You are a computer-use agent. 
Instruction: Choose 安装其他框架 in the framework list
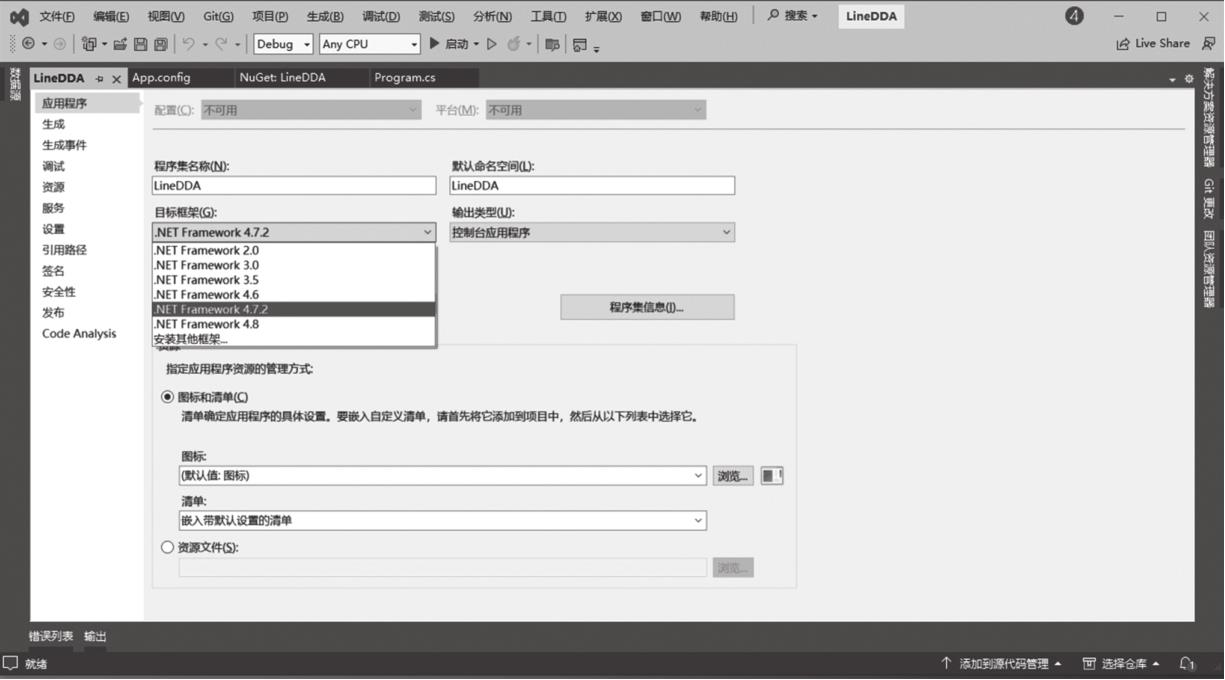pyautogui.click(x=294, y=339)
